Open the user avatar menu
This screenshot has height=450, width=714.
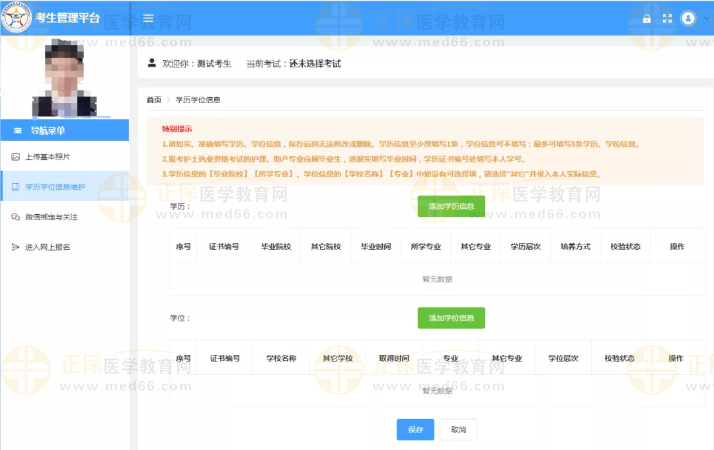pyautogui.click(x=688, y=18)
